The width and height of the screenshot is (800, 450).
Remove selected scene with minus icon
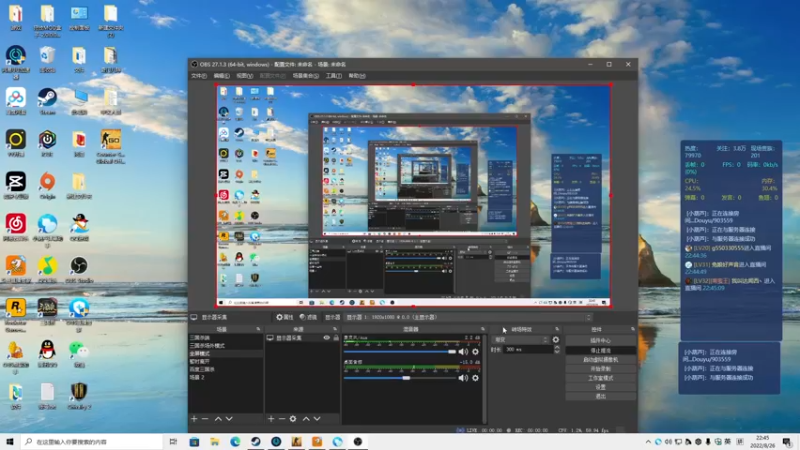click(x=205, y=419)
